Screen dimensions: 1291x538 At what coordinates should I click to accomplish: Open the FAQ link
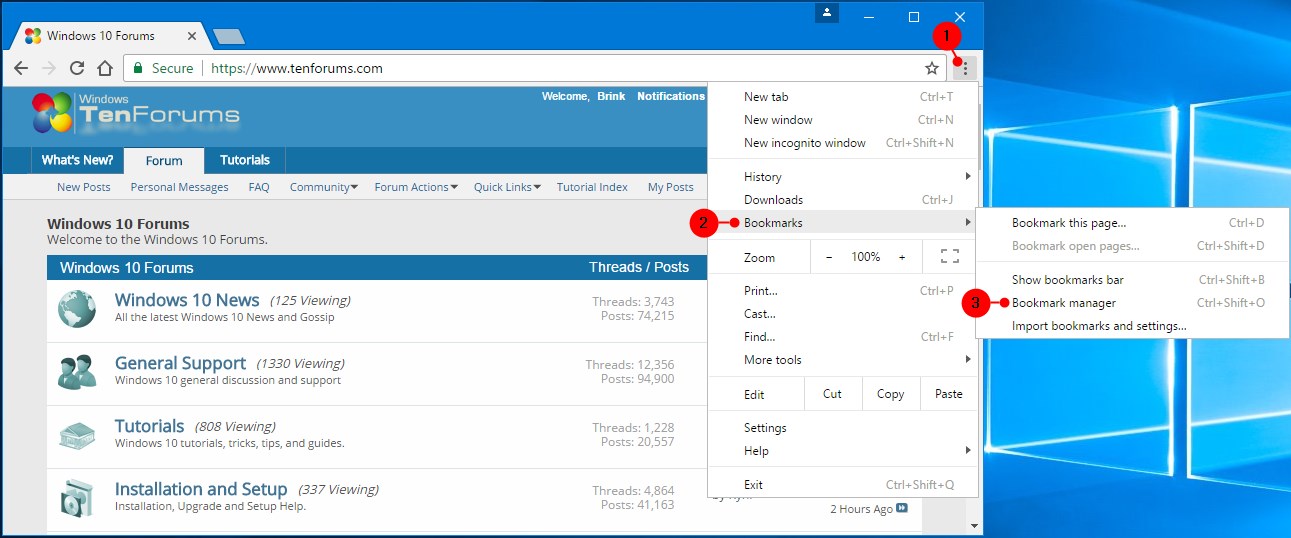coord(259,187)
